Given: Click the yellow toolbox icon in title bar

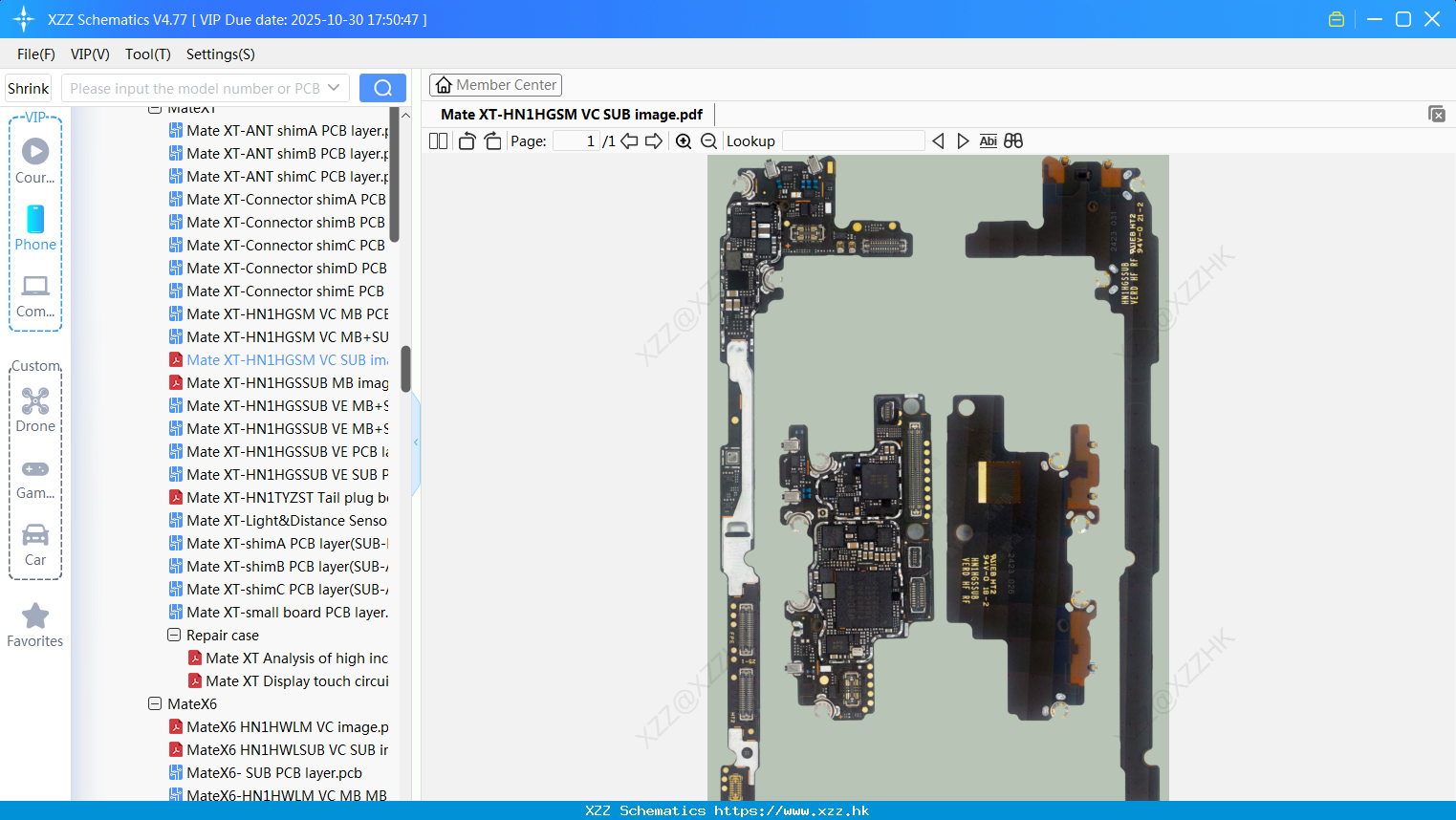Looking at the screenshot, I should [1336, 19].
